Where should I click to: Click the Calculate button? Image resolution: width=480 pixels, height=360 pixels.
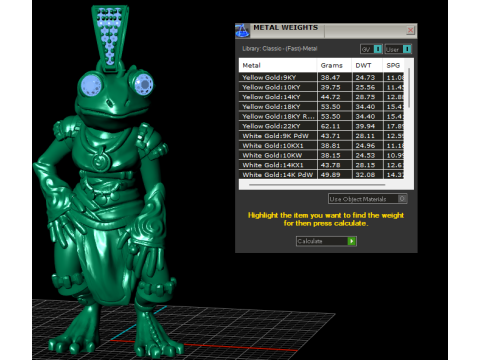[x=326, y=241]
